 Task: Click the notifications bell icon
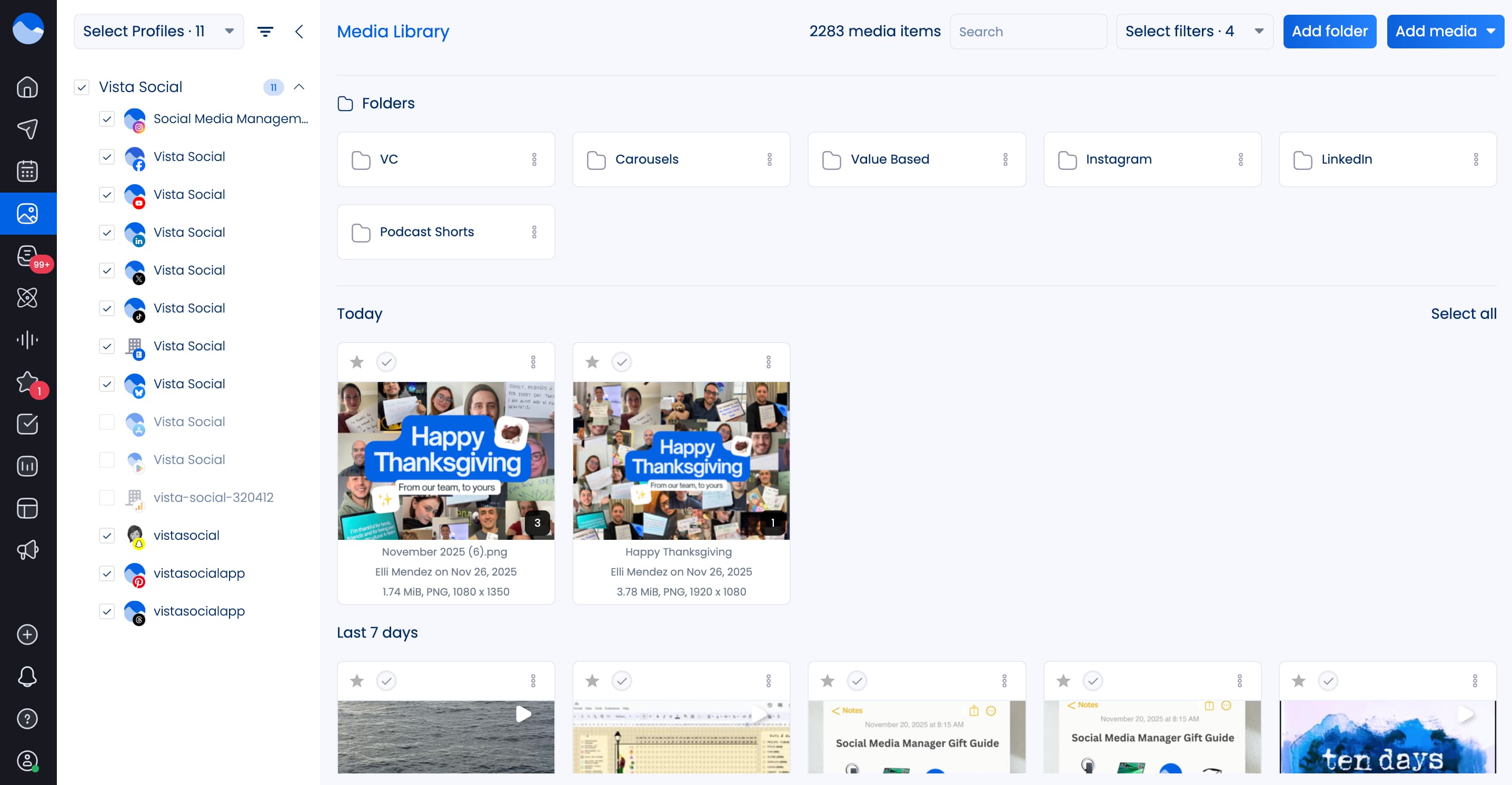pyautogui.click(x=27, y=677)
